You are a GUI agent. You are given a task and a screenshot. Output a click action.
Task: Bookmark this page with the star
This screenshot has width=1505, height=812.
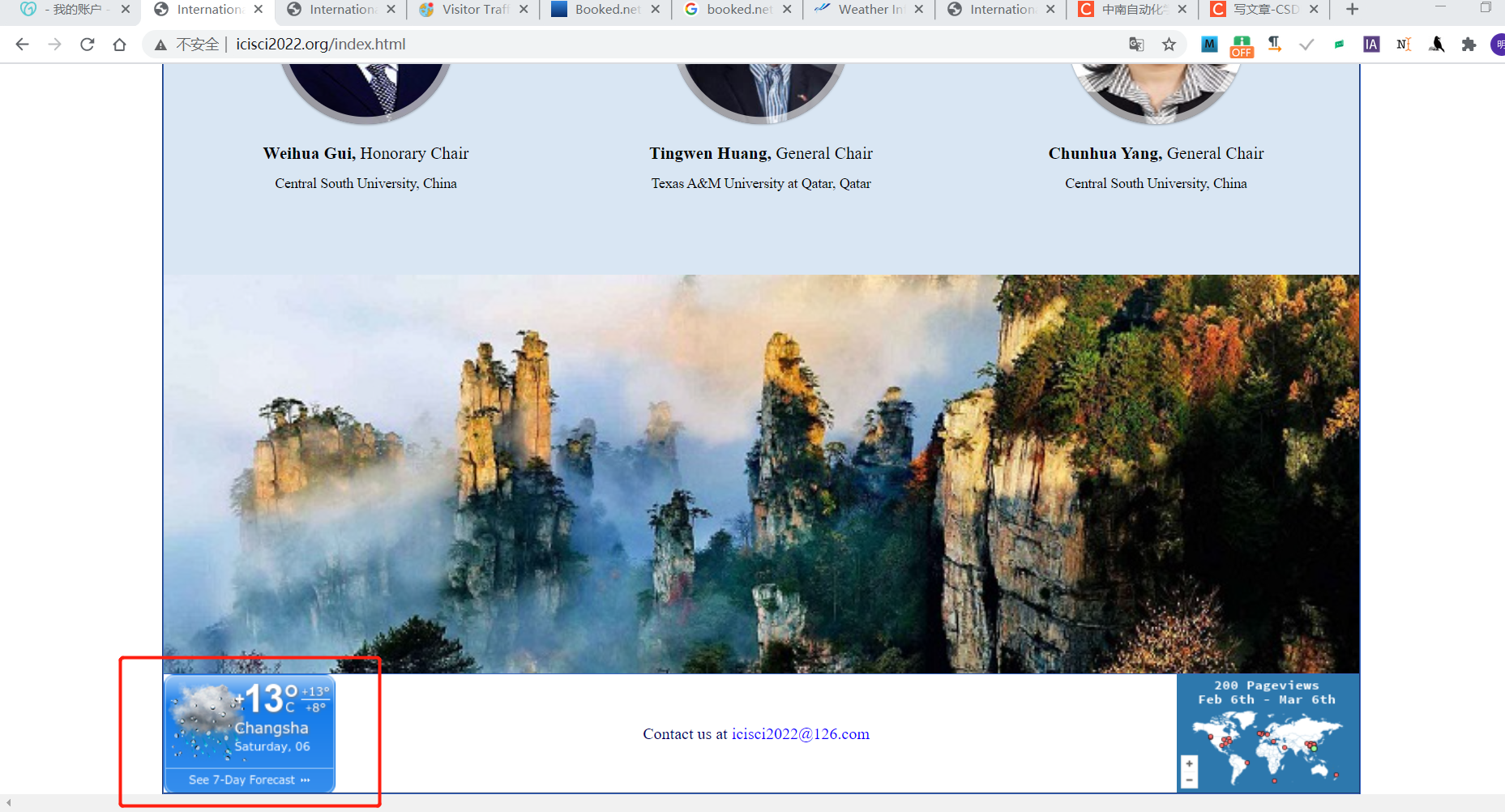[x=1169, y=45]
